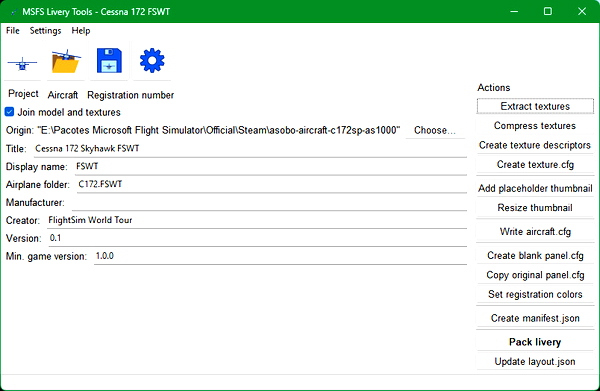Click Update layout.json button

[535, 361]
